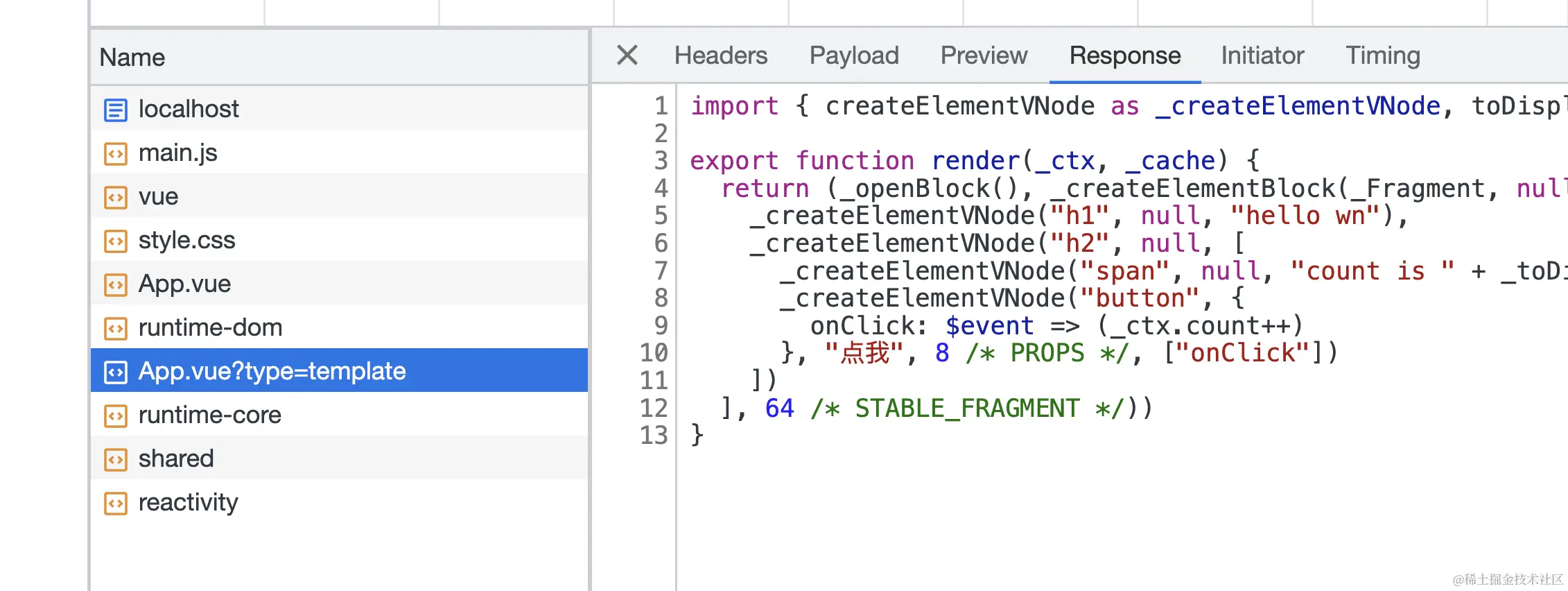The height and width of the screenshot is (591, 1568).
Task: Open the Payload tab
Action: (854, 55)
